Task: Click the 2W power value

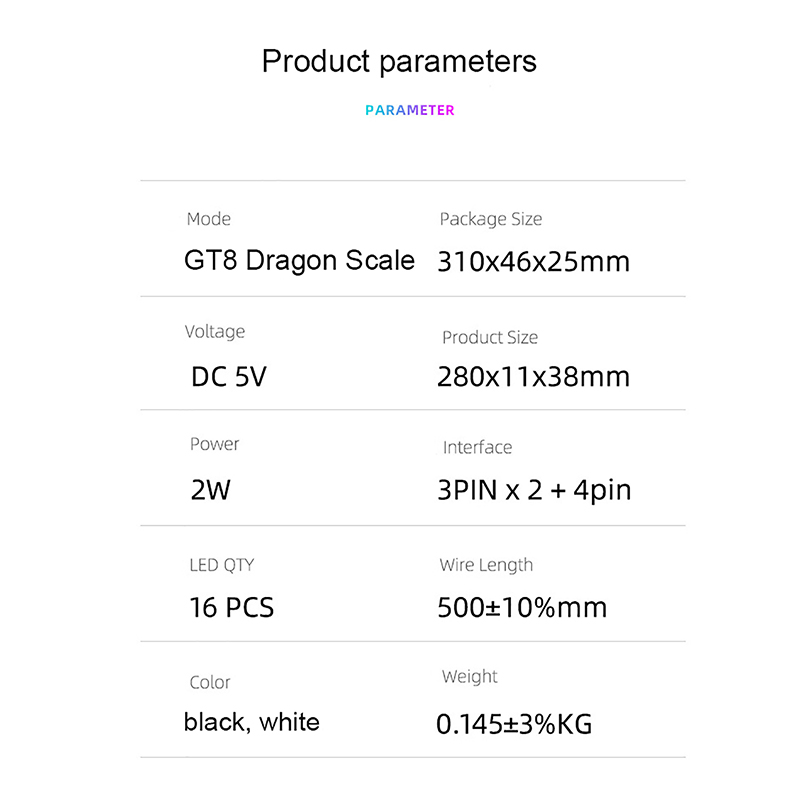Action: coord(211,491)
